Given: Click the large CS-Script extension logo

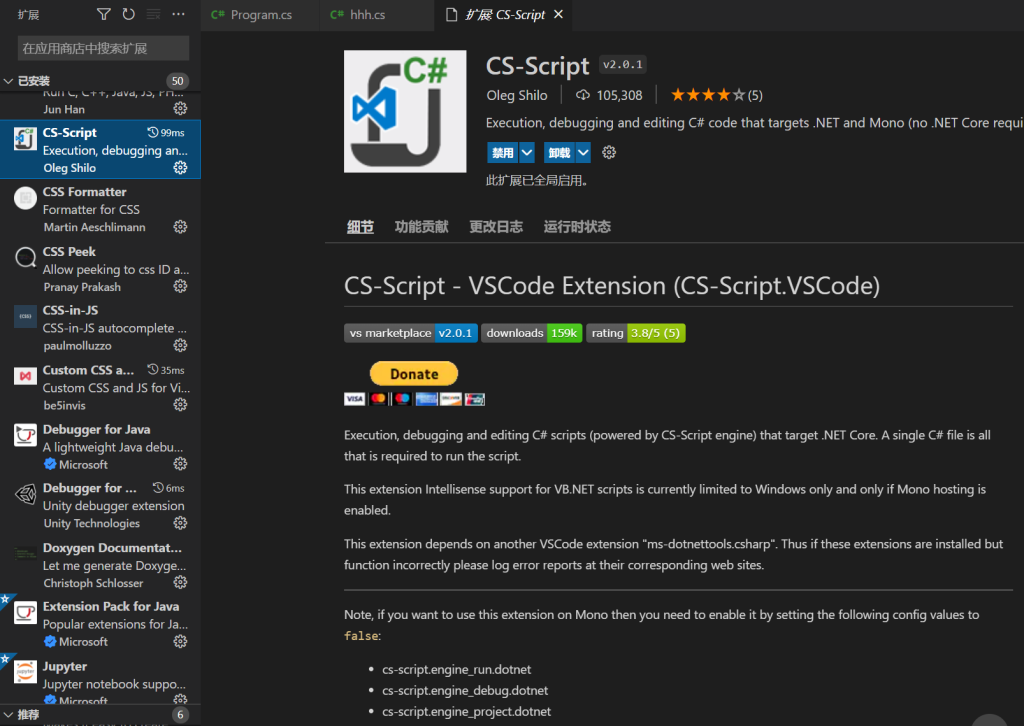Looking at the screenshot, I should pyautogui.click(x=406, y=112).
